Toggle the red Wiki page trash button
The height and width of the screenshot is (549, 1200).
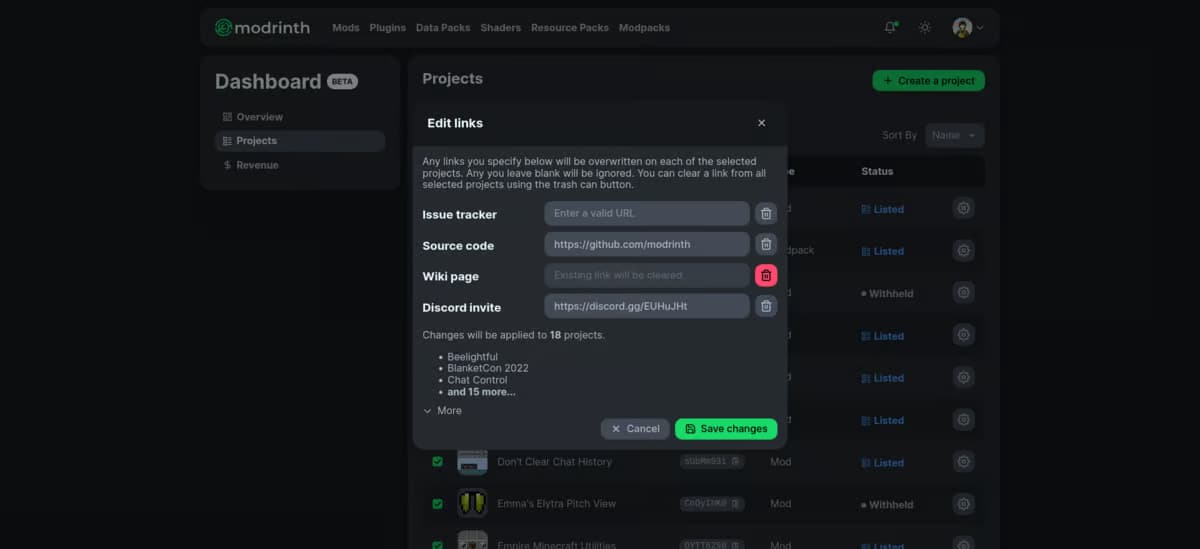point(765,275)
